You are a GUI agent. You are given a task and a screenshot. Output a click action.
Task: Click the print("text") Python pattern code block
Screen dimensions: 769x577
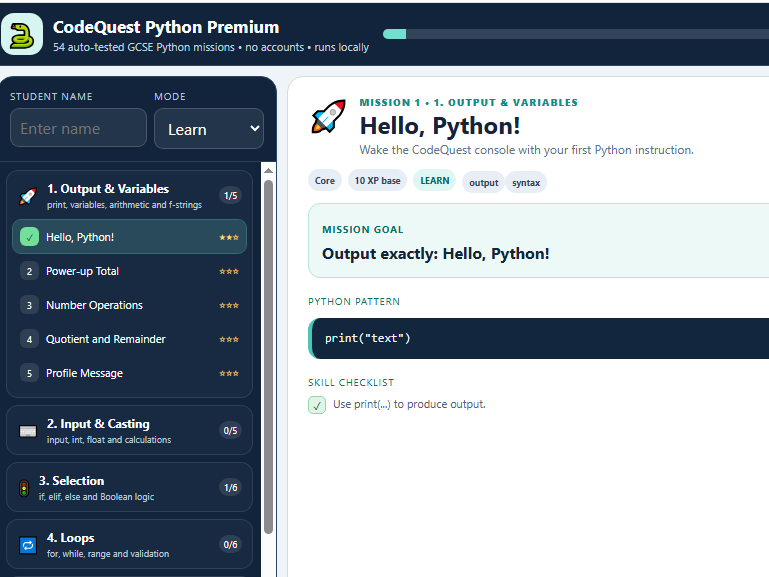pyautogui.click(x=538, y=338)
